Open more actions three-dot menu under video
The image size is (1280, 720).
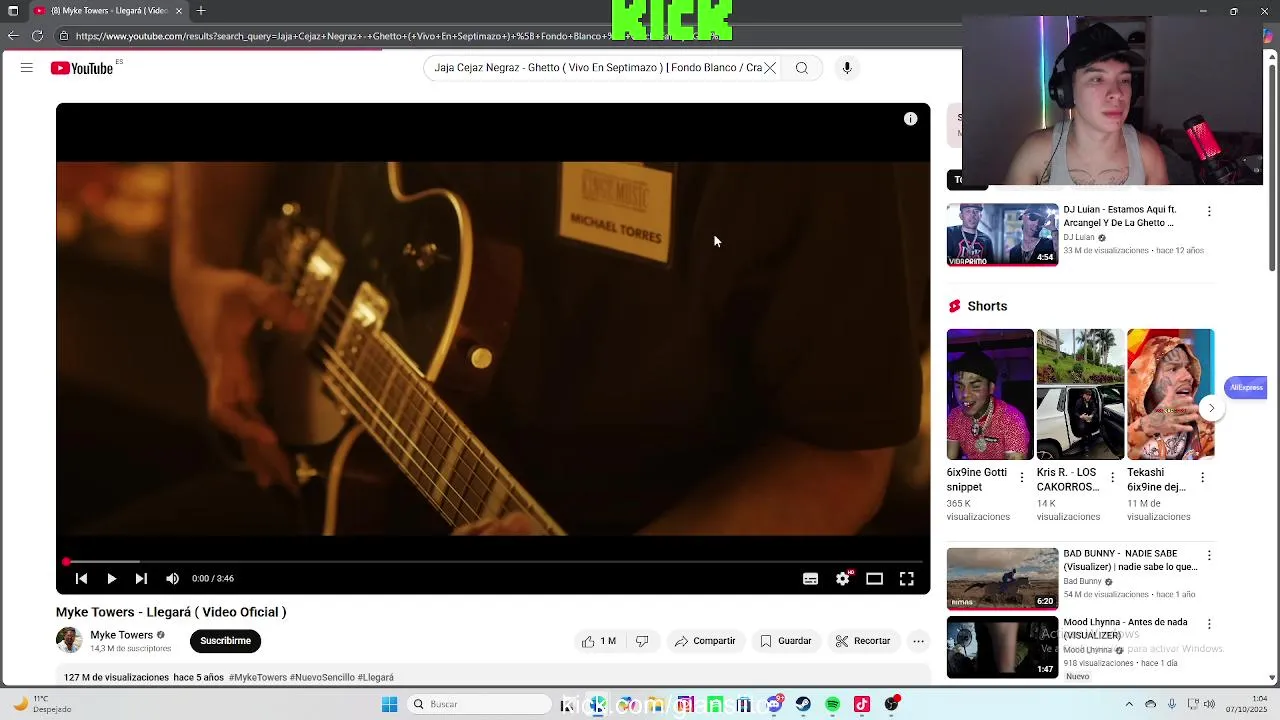(918, 641)
